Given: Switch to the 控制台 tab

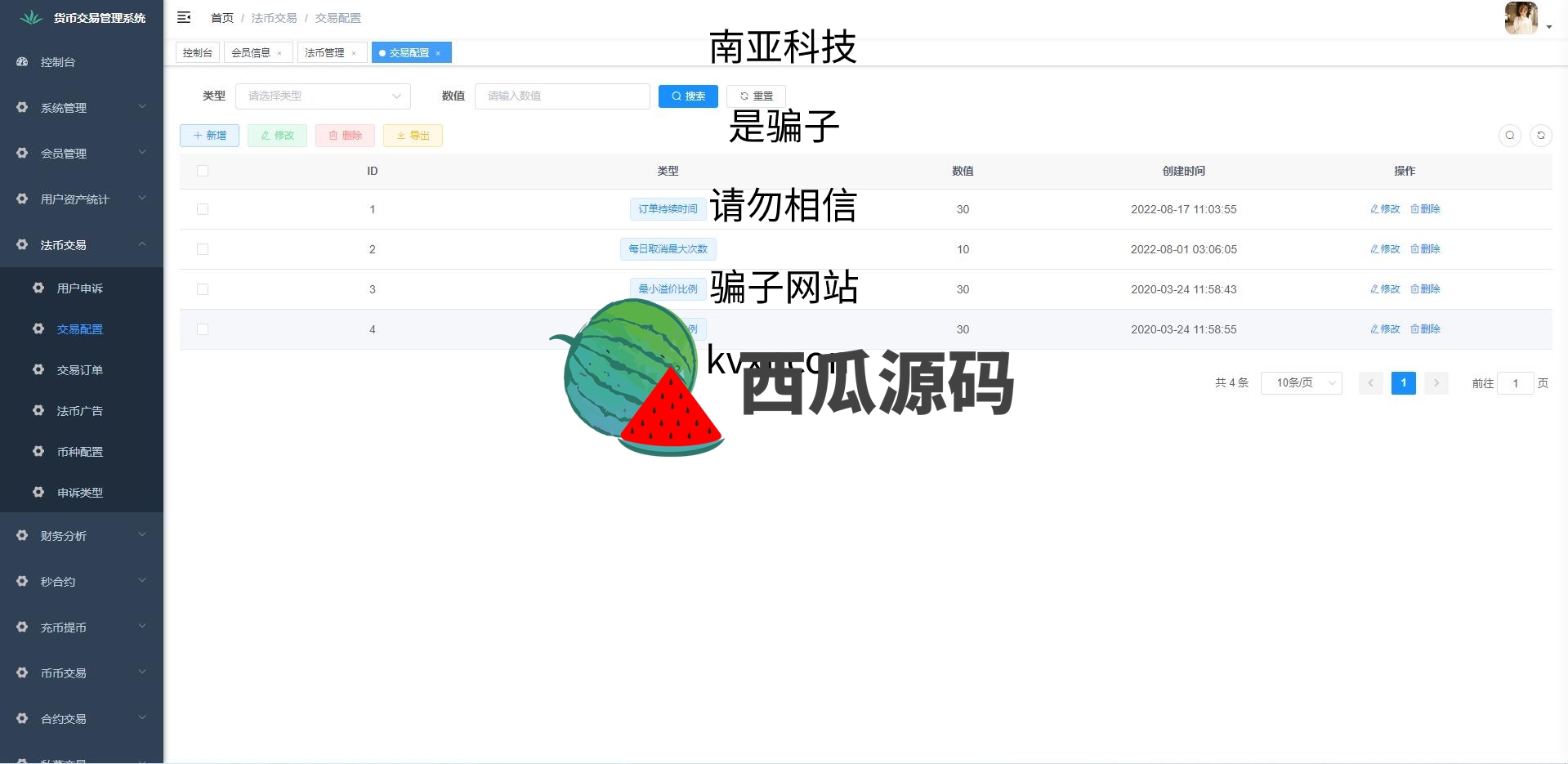Looking at the screenshot, I should pos(198,53).
